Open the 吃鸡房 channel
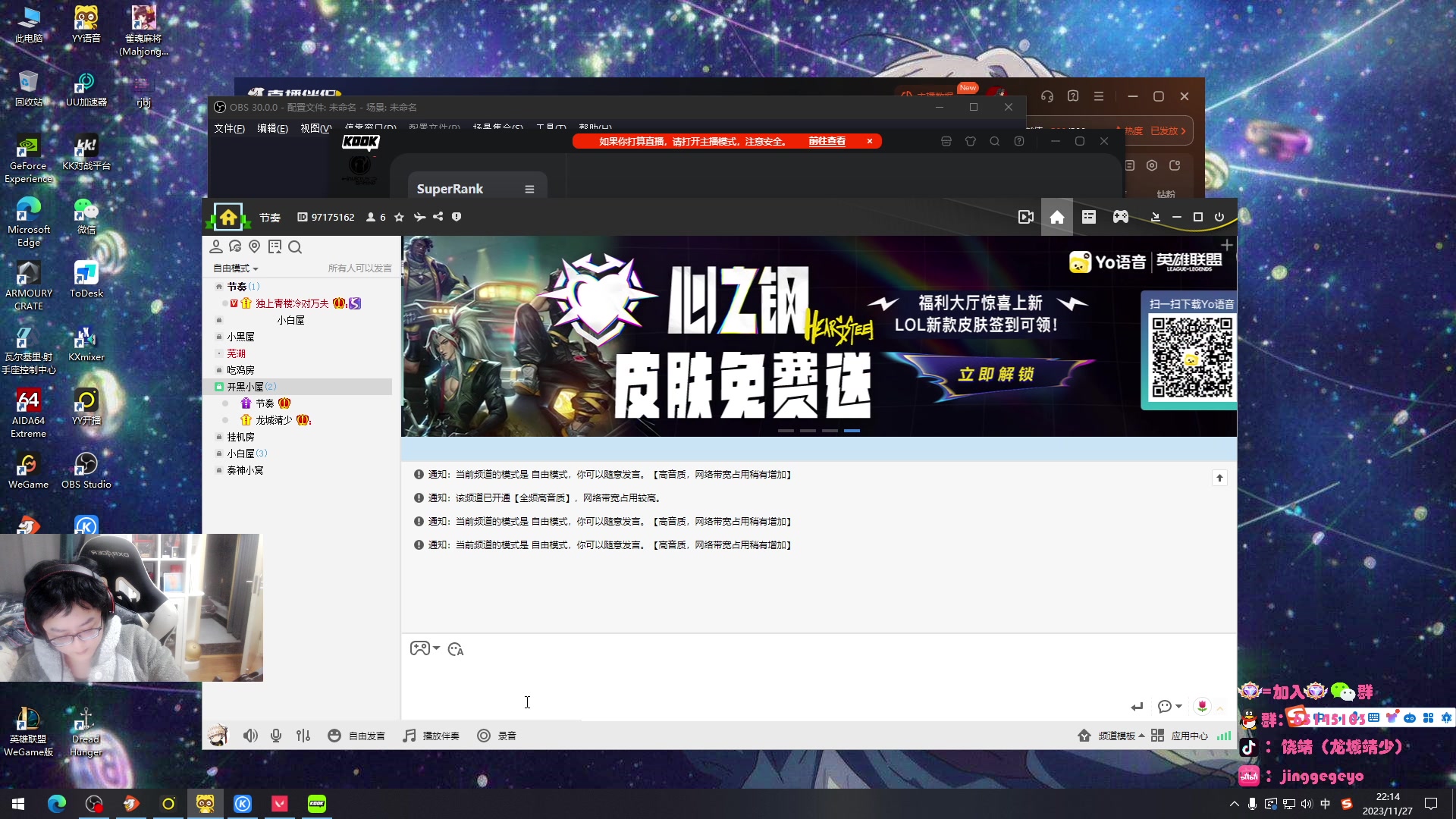The image size is (1456, 819). [240, 370]
